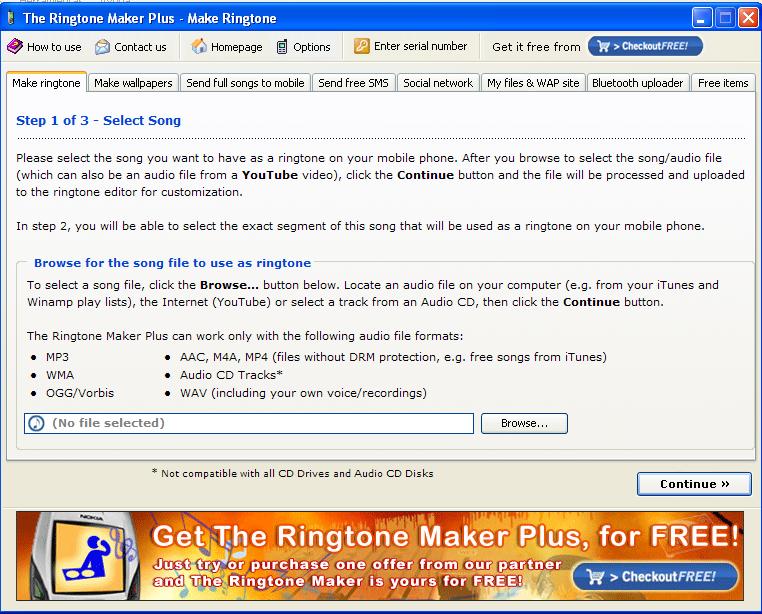Click the Homepage house icon
Viewport: 762px width, 614px height.
click(199, 46)
